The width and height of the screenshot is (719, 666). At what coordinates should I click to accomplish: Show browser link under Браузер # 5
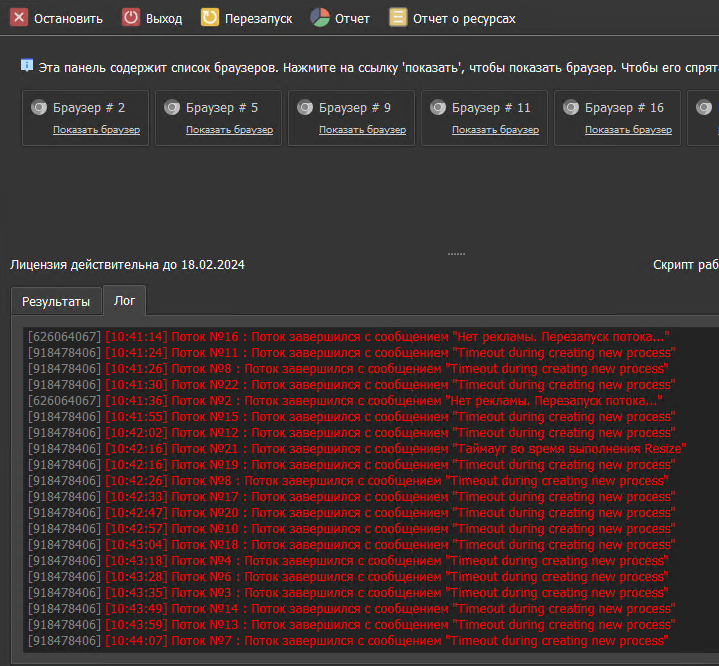click(x=229, y=130)
